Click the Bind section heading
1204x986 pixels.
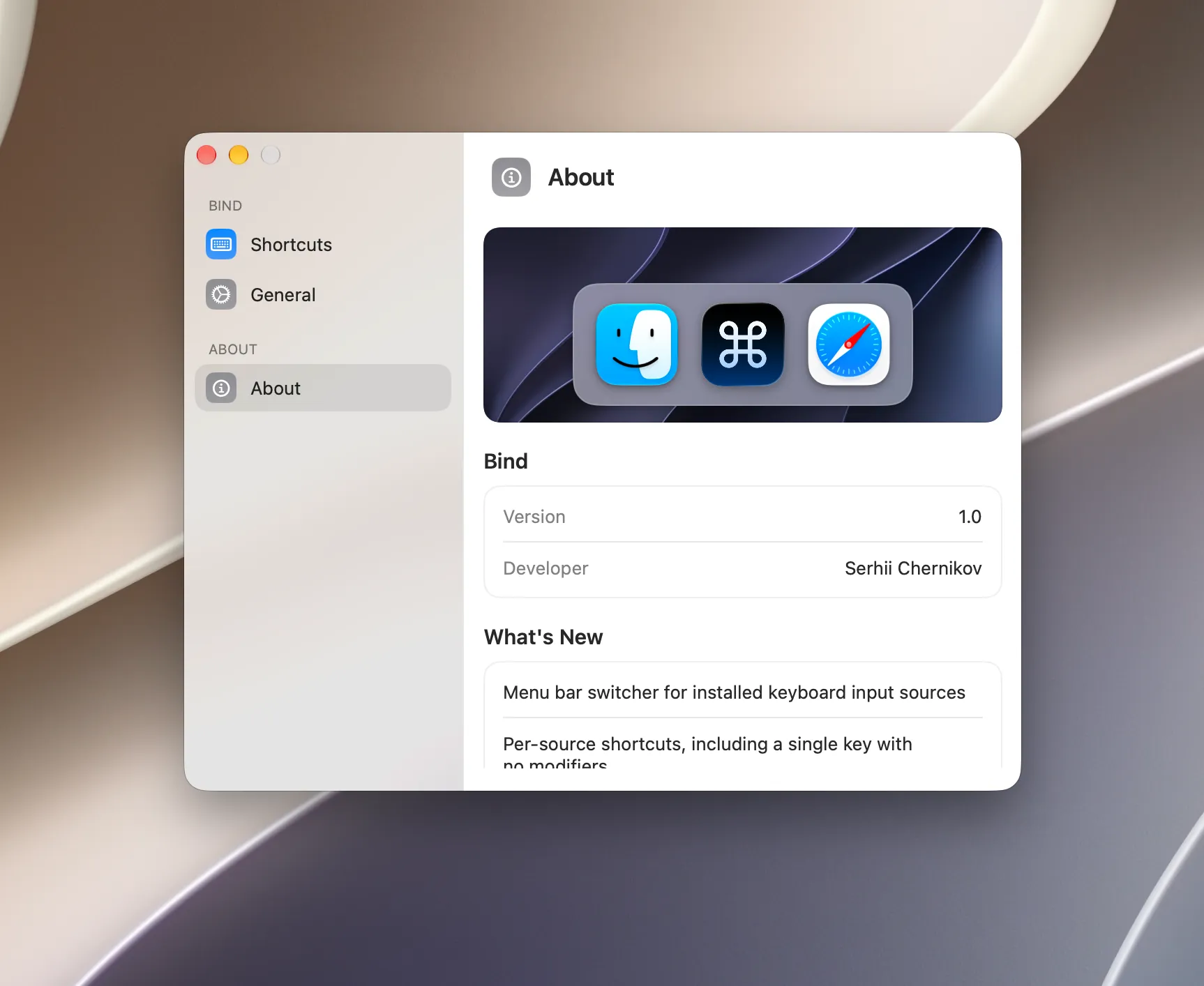pyautogui.click(x=506, y=461)
